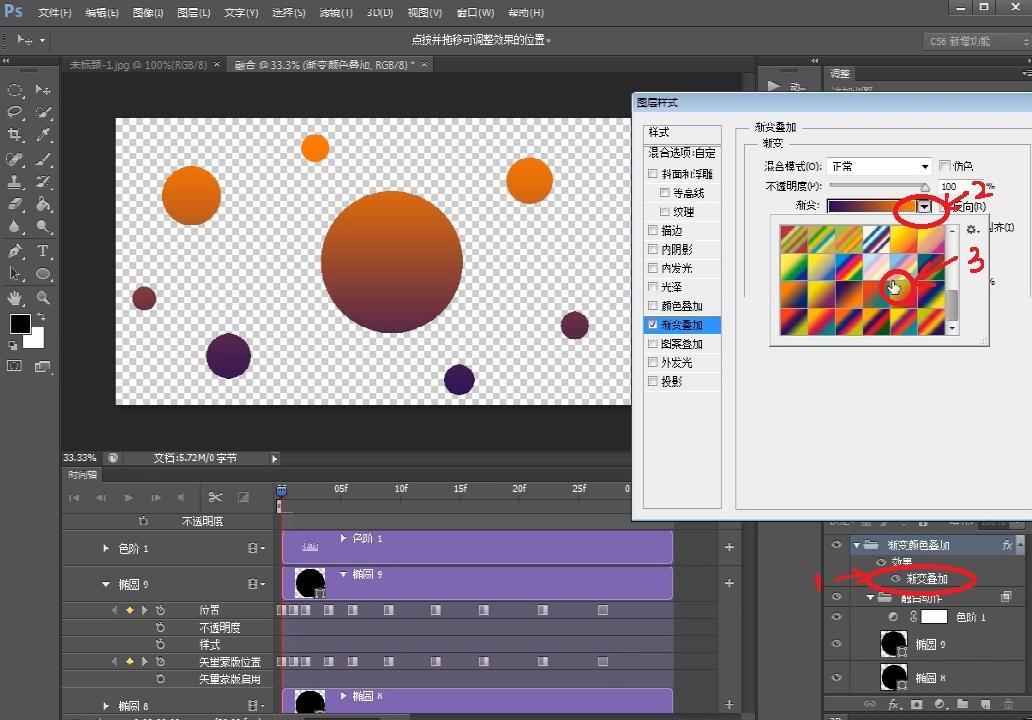This screenshot has height=720, width=1032.
Task: Open gradient preset gear menu
Action: point(972,230)
